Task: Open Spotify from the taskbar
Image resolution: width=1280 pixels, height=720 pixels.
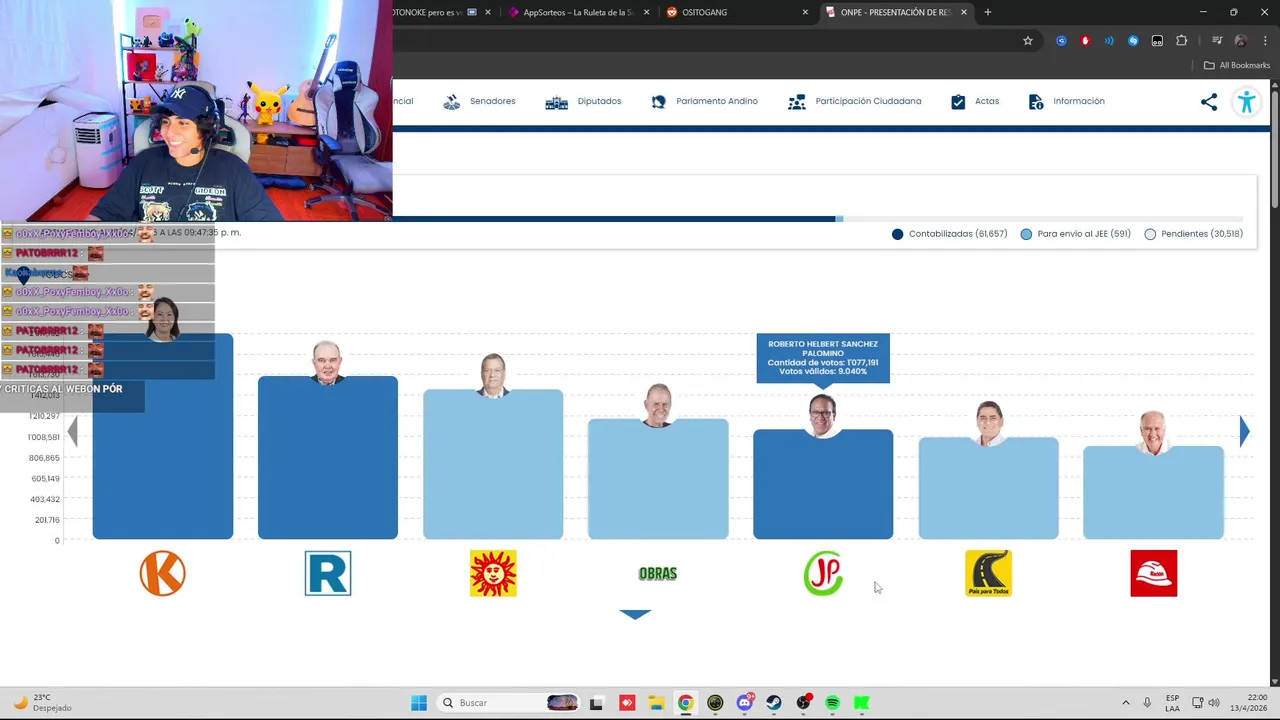Action: pyautogui.click(x=832, y=703)
